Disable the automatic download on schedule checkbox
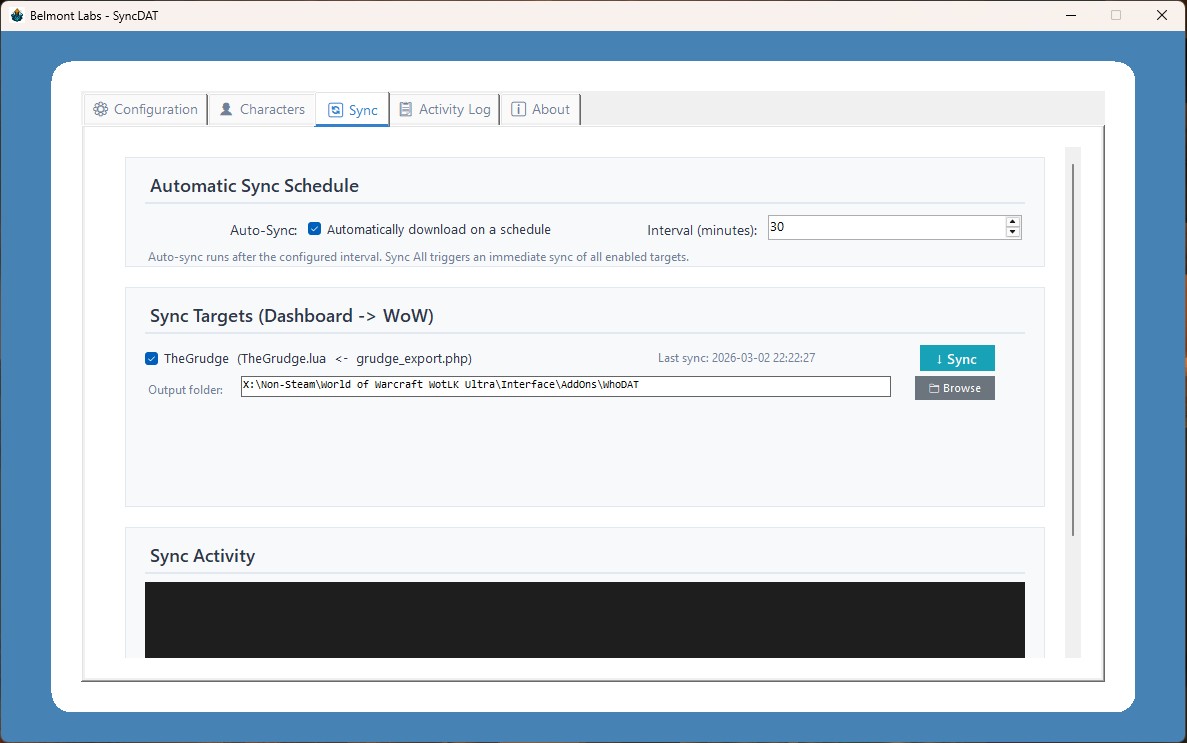The image size is (1187, 743). tap(314, 229)
